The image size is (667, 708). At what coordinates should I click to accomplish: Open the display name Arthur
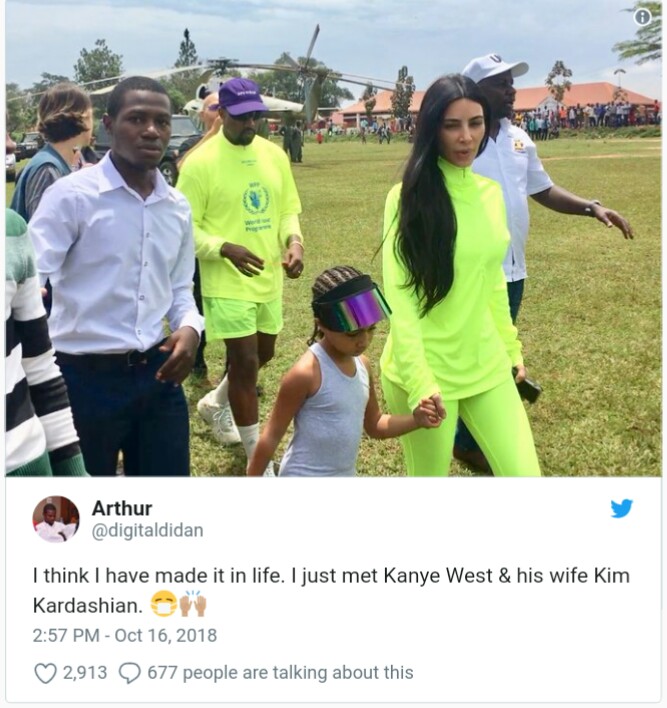click(x=121, y=508)
